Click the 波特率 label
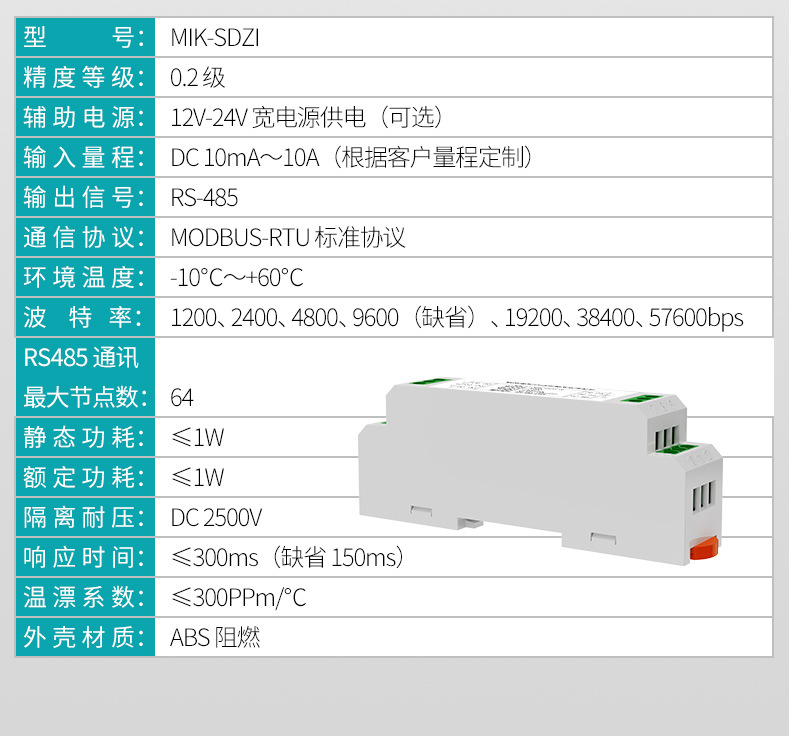Image resolution: width=790 pixels, height=736 pixels. [84, 317]
